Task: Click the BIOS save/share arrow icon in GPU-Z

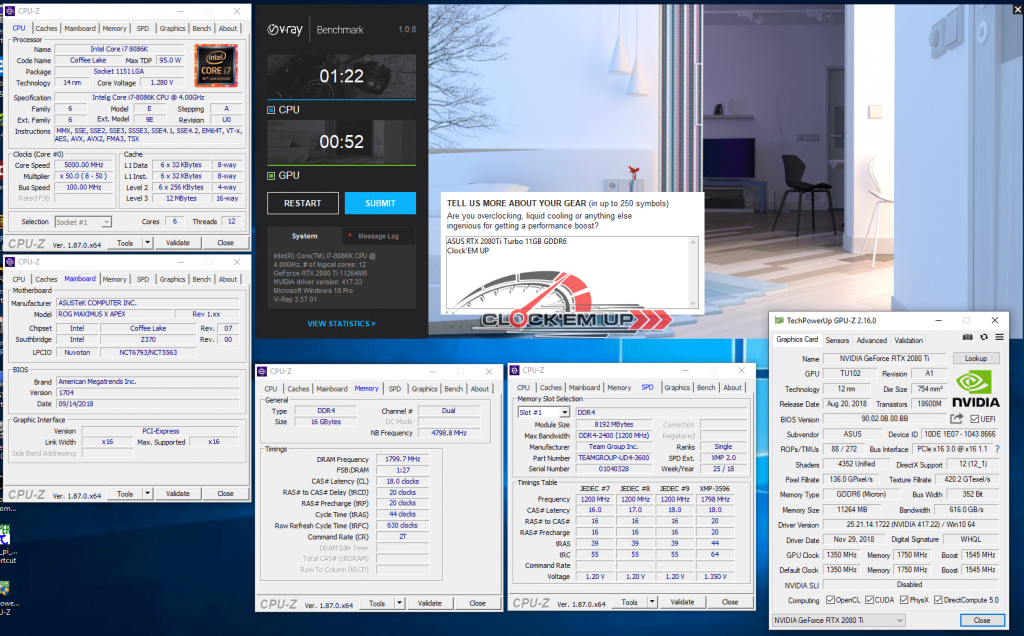Action: click(x=957, y=419)
